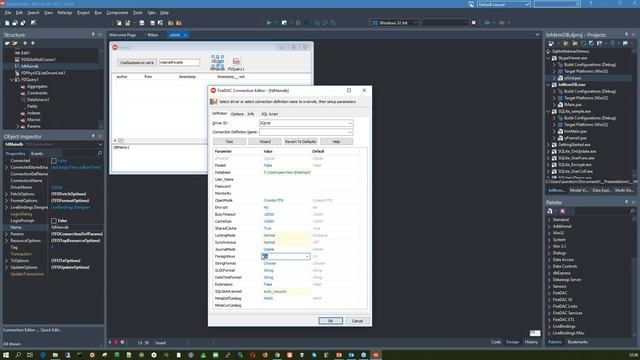Click the Revert To Defaults button
The height and width of the screenshot is (360, 640).
[x=300, y=141]
